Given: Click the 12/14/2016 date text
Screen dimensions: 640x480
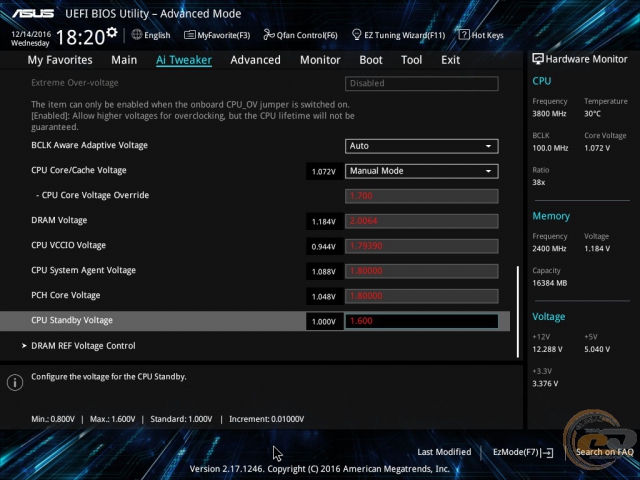Looking at the screenshot, I should [x=31, y=34].
